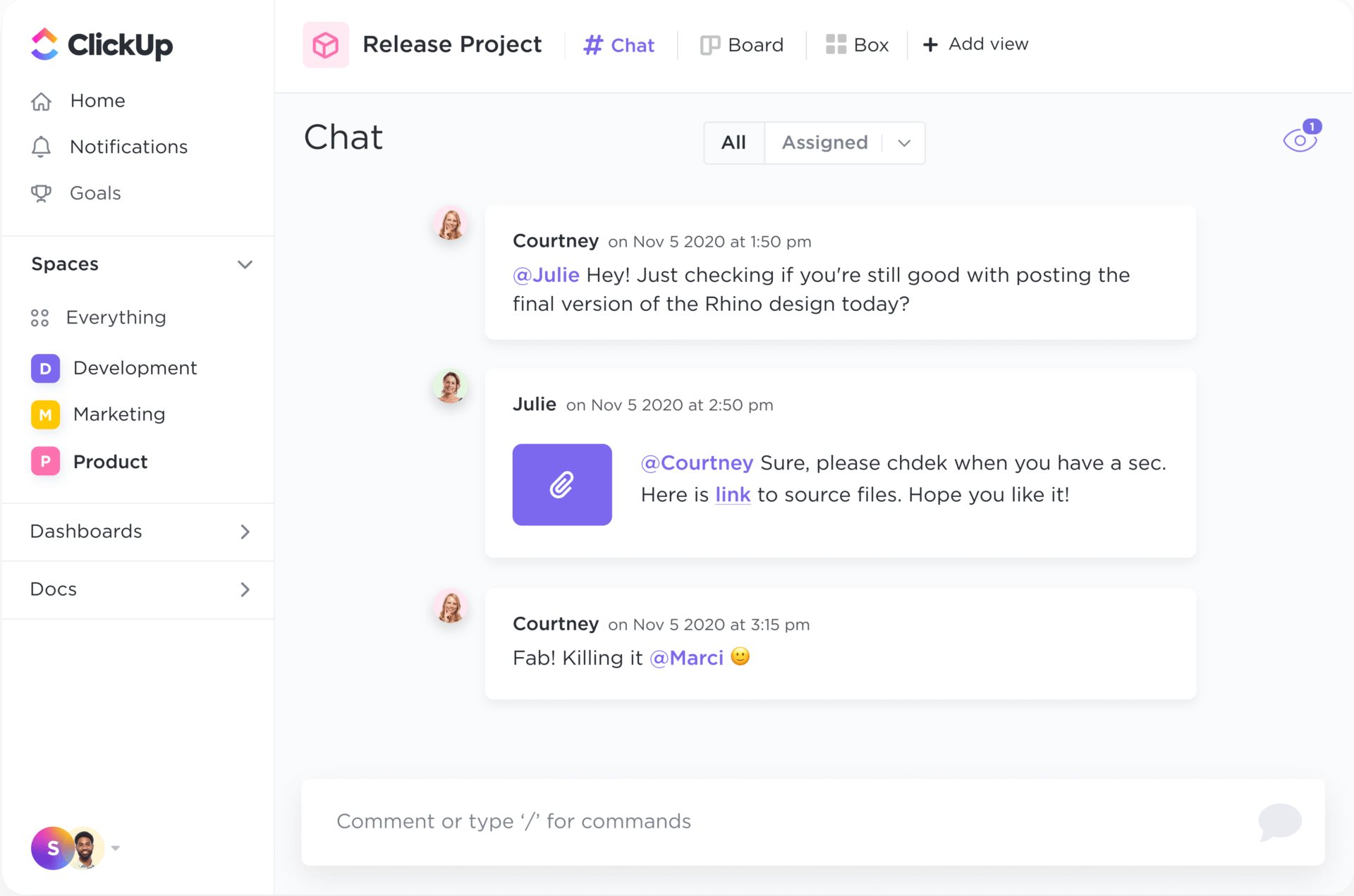Open the Assigned dropdown arrow
Viewport: 1354px width, 896px height.
(905, 143)
